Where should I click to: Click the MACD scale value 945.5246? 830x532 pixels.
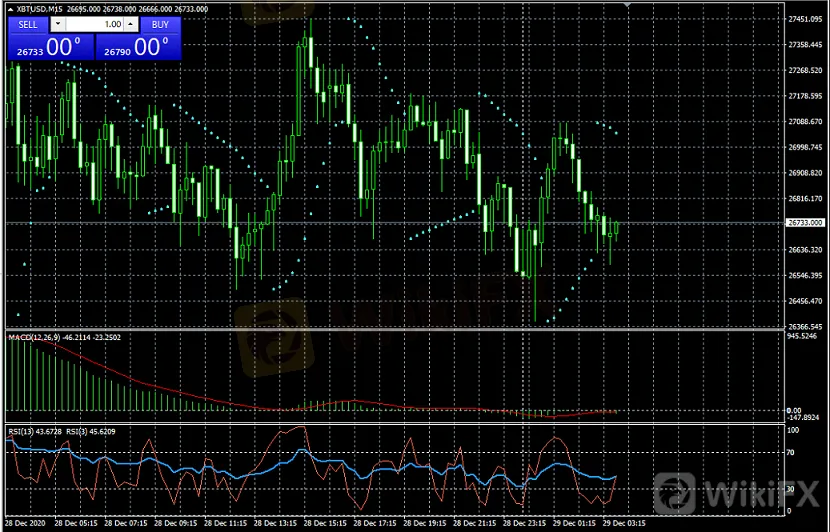[x=801, y=336]
